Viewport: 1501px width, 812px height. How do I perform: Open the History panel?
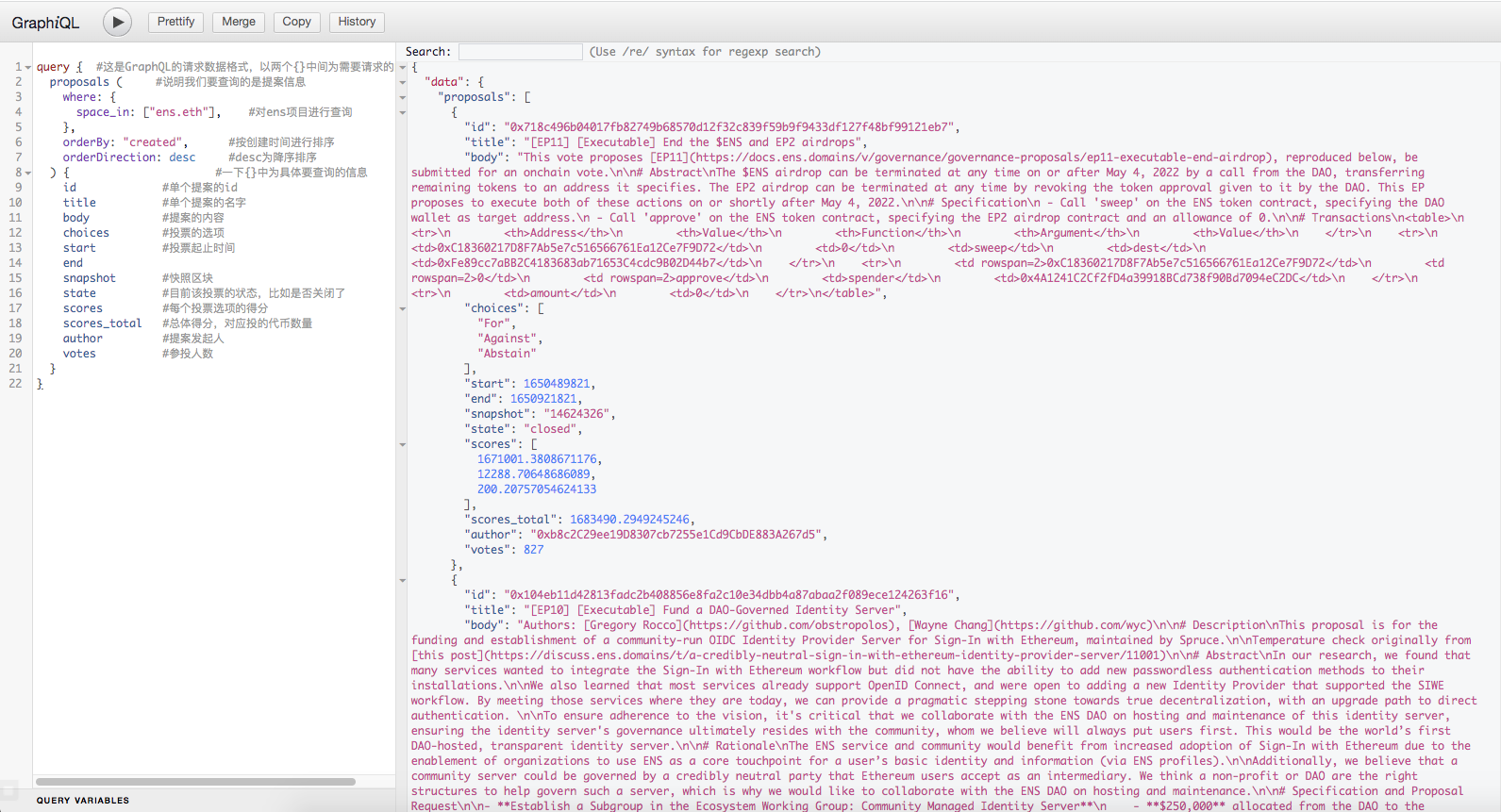pos(357,22)
